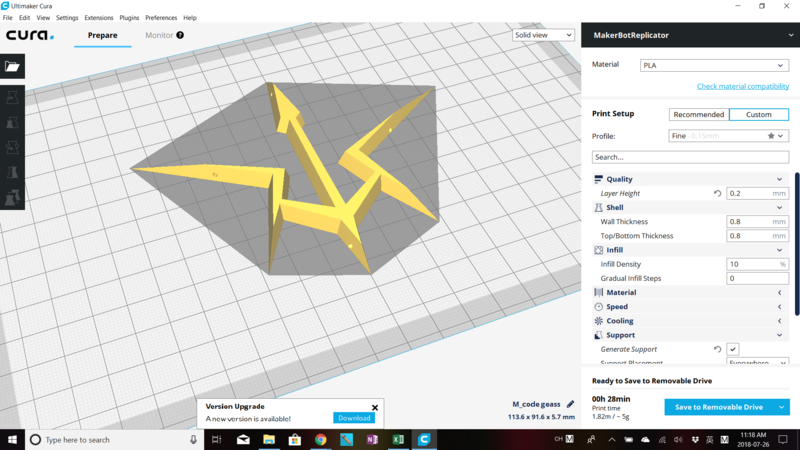Click the Windows 'Type here to search' box
The width and height of the screenshot is (800, 450).
pos(114,439)
